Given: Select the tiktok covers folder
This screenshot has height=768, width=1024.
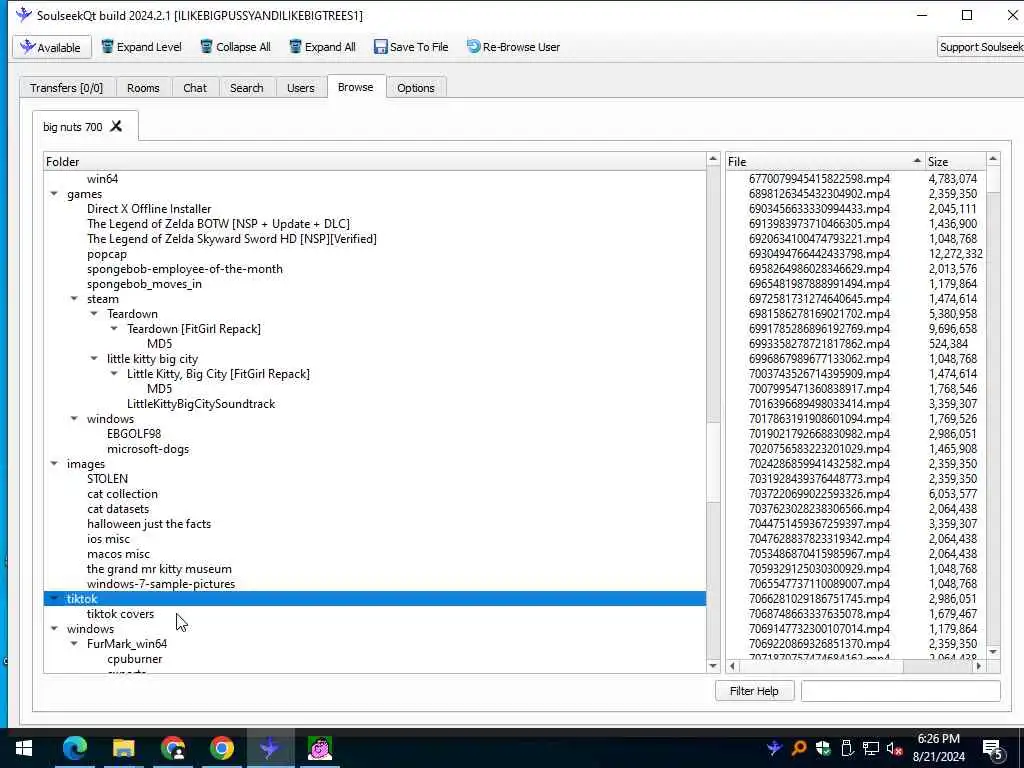Looking at the screenshot, I should [x=120, y=615].
